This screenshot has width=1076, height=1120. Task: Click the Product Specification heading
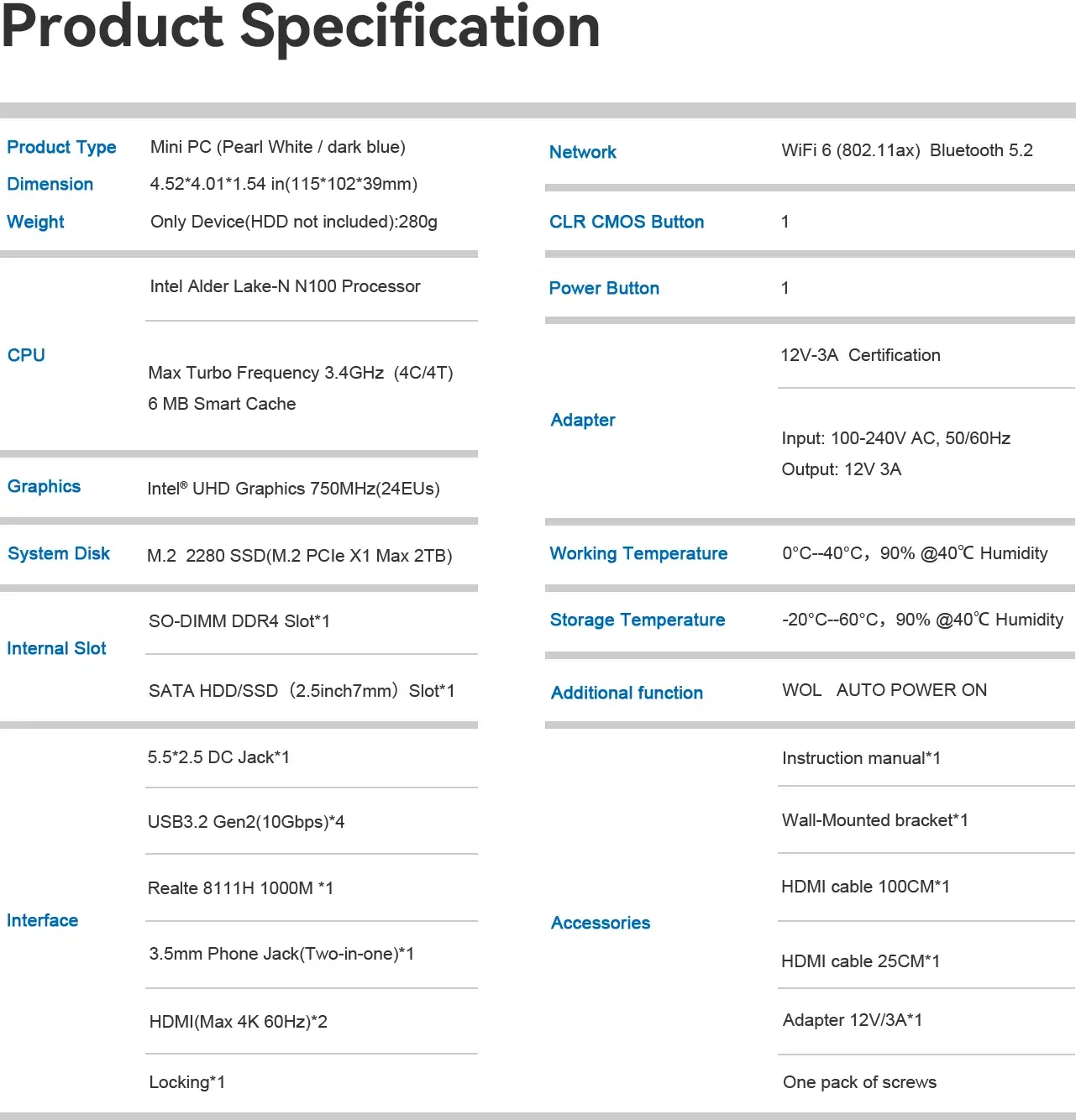(301, 27)
